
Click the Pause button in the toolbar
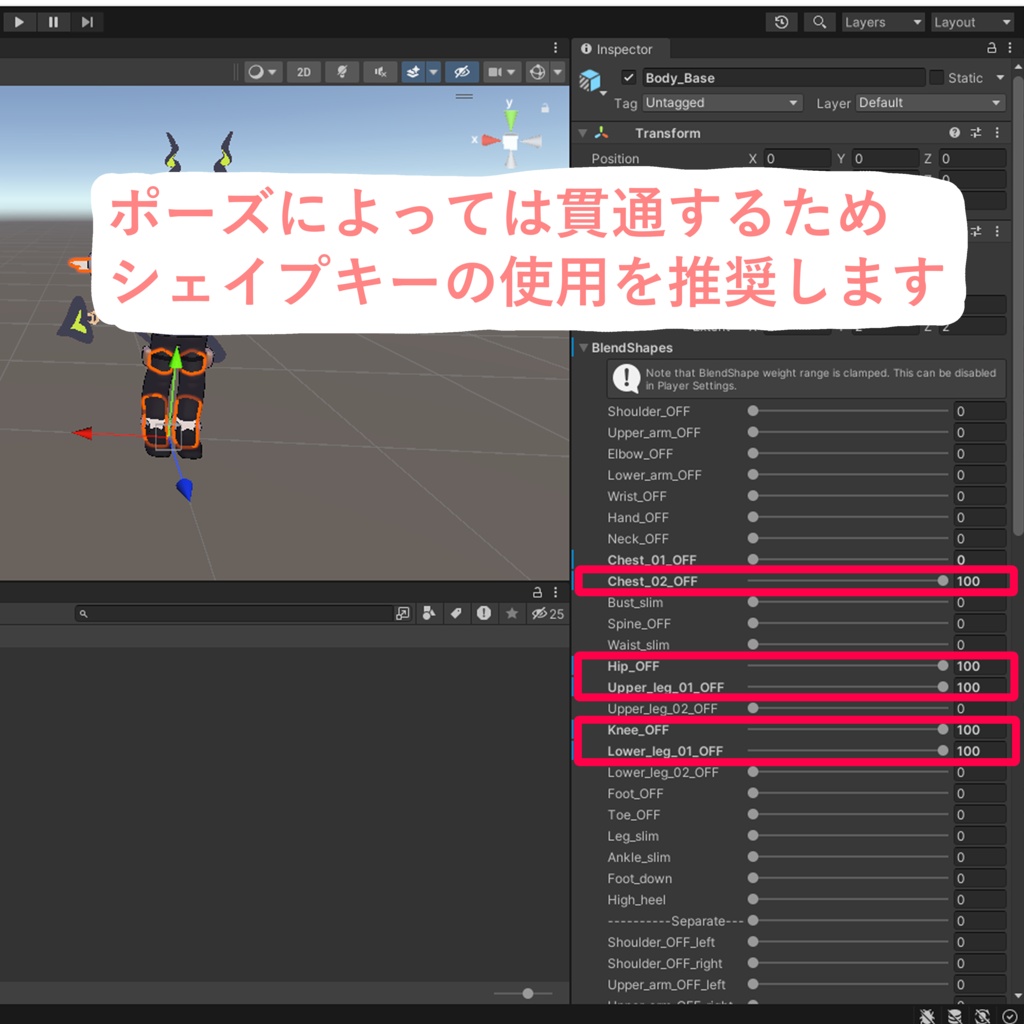(x=53, y=22)
